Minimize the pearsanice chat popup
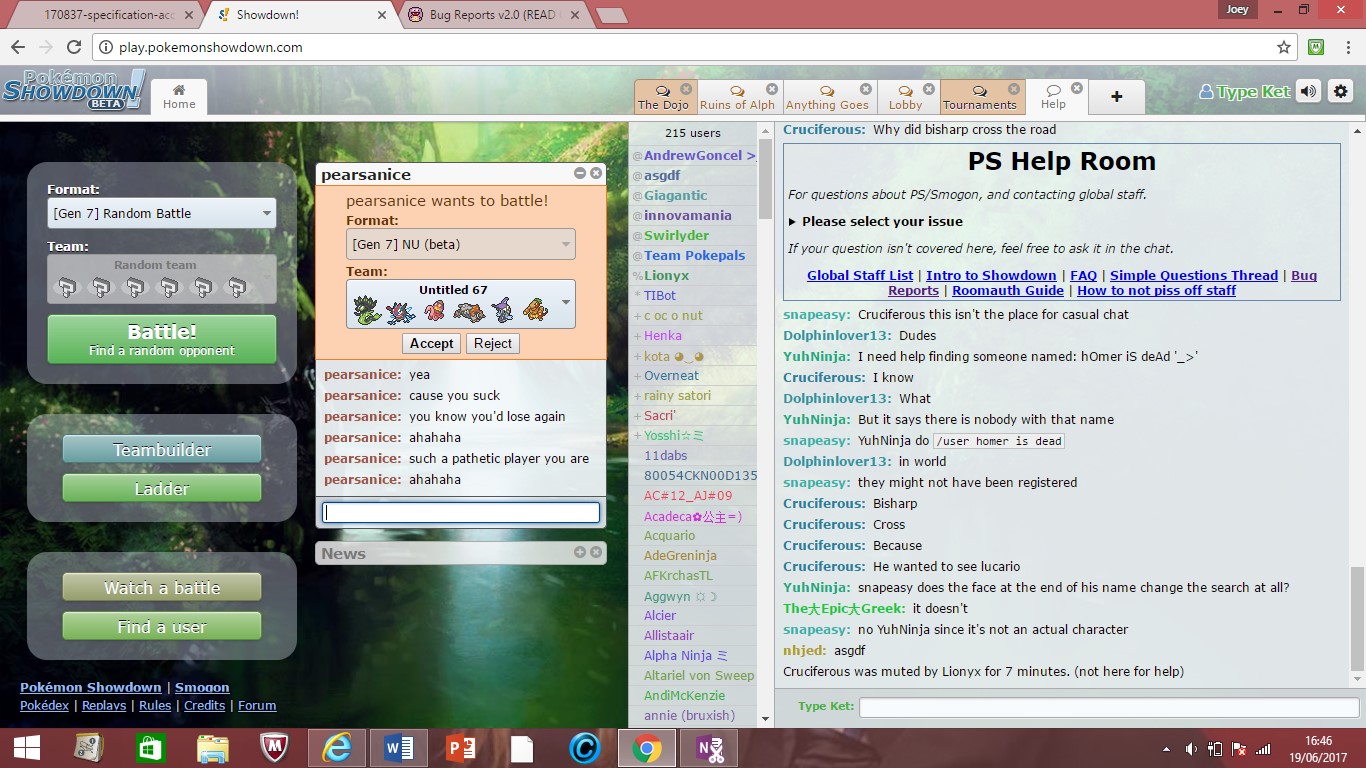The height and width of the screenshot is (768, 1366). tap(580, 174)
